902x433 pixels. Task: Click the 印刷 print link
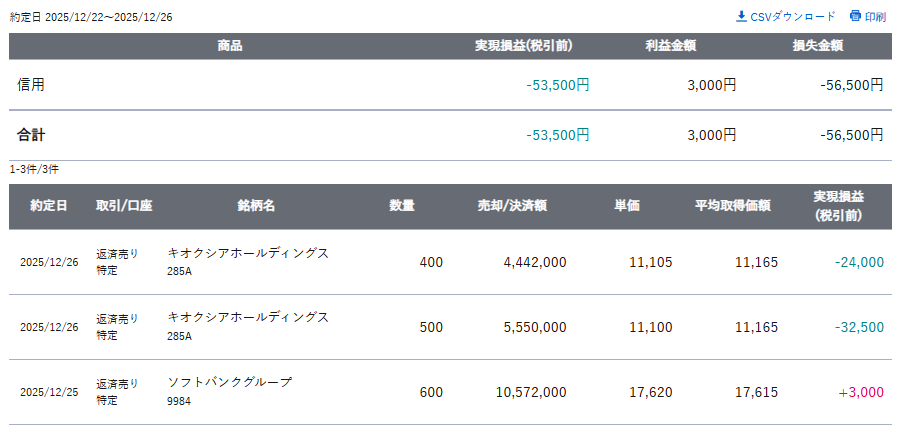click(x=875, y=16)
